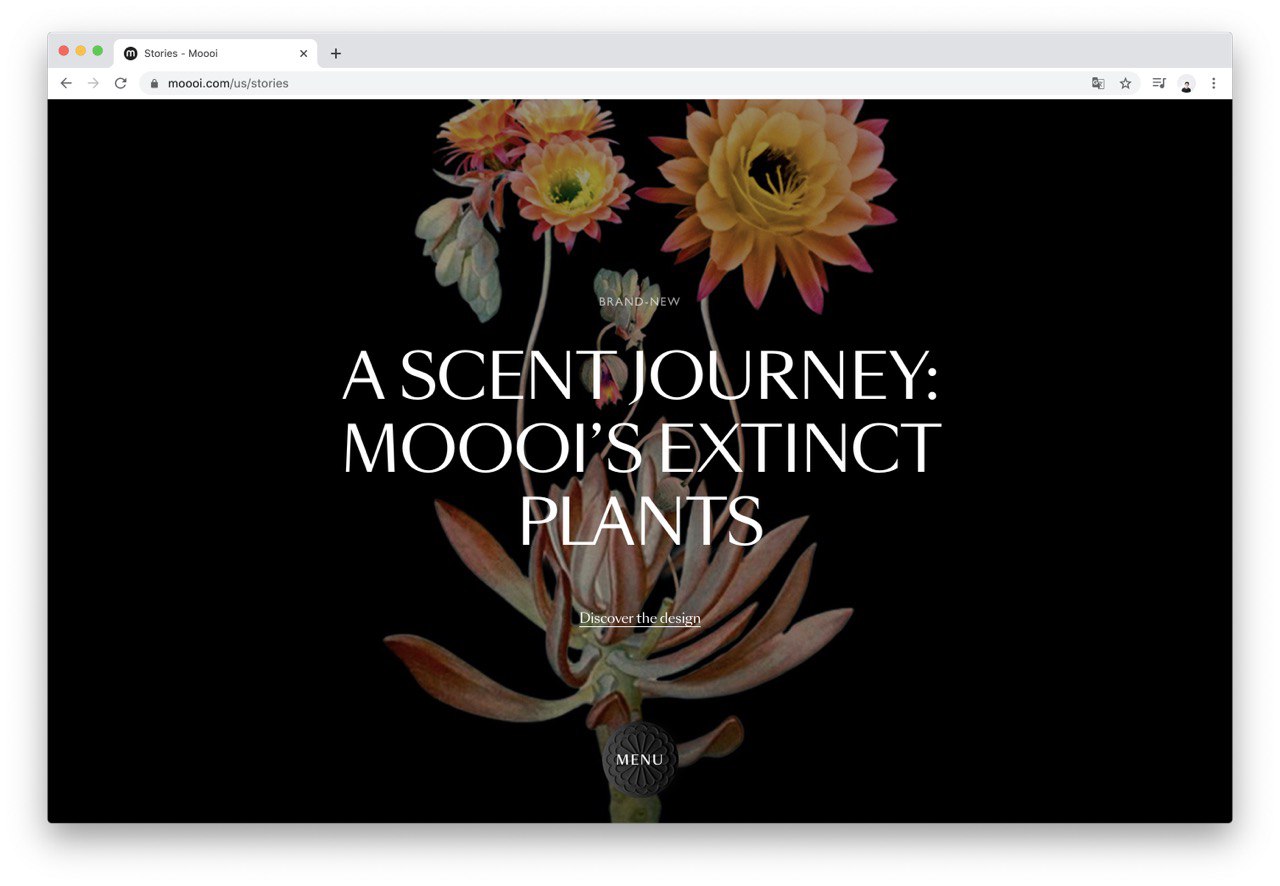Reload the page with the refresh icon

coord(121,83)
